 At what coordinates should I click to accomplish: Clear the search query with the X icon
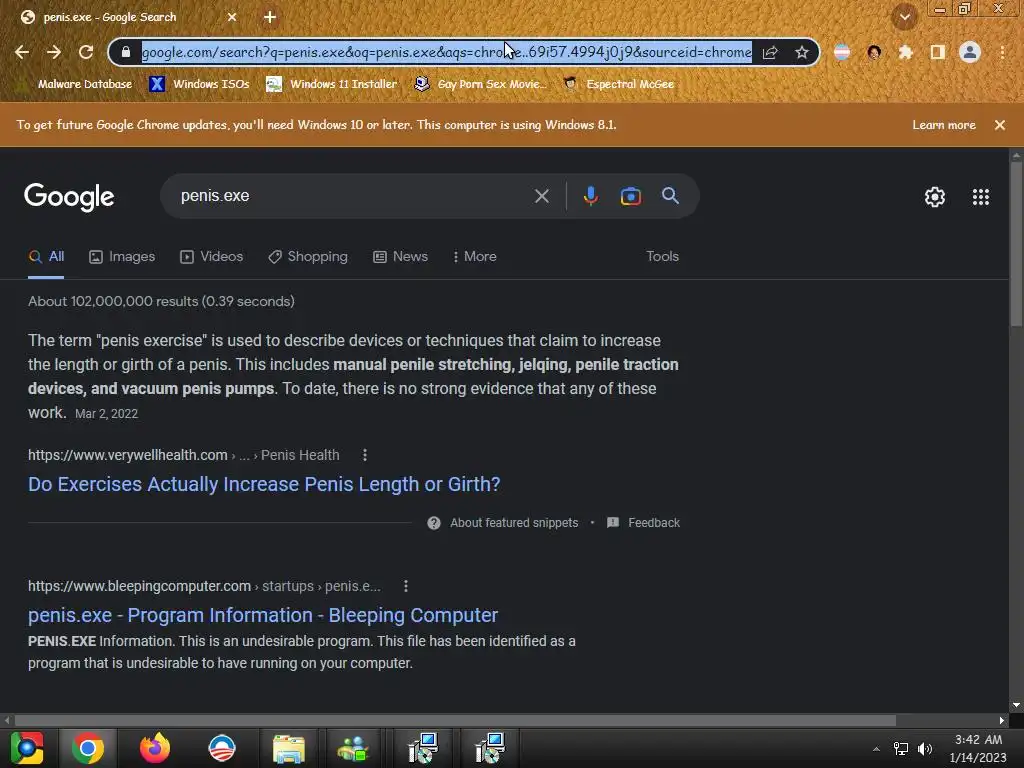click(x=541, y=196)
